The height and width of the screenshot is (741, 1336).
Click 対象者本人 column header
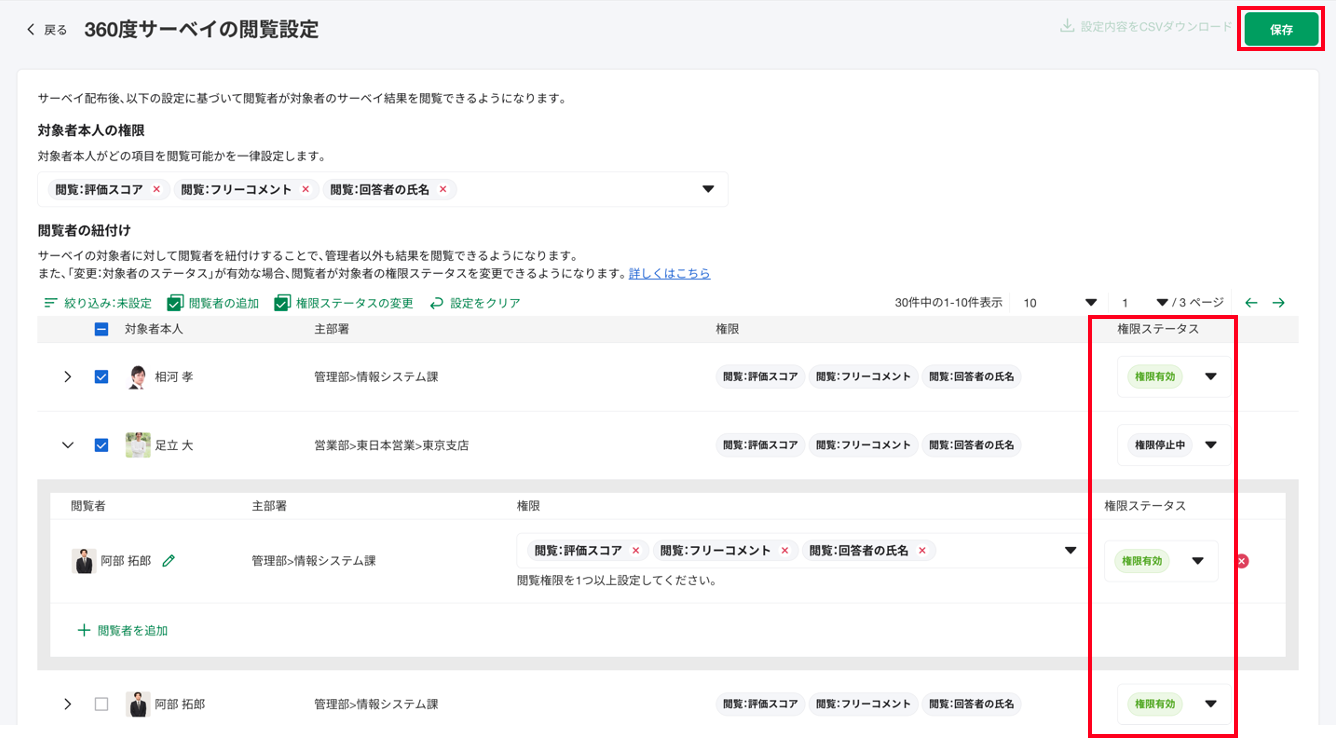coord(154,329)
